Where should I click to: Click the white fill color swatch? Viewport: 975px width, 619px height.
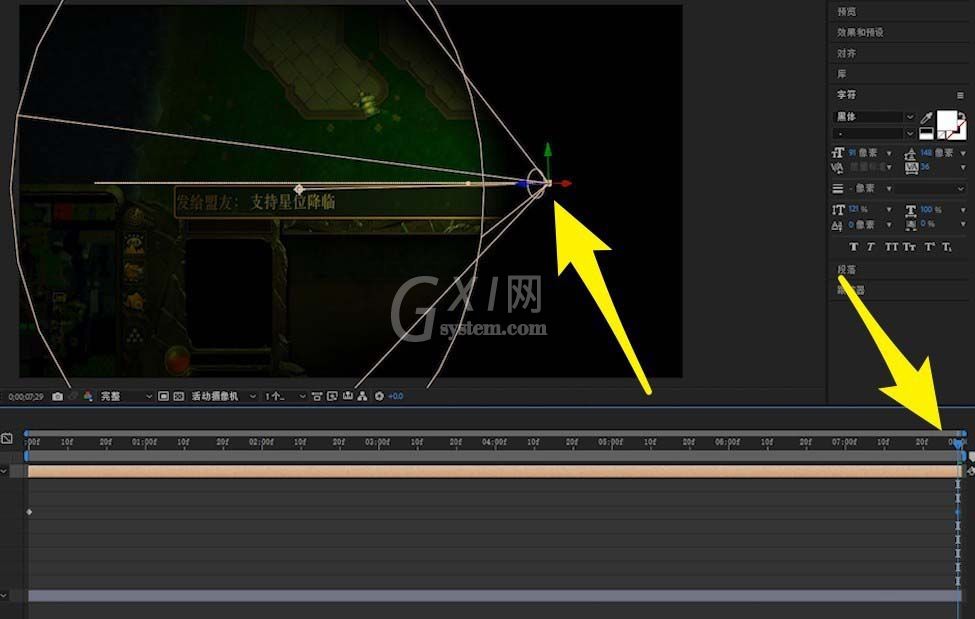click(946, 119)
